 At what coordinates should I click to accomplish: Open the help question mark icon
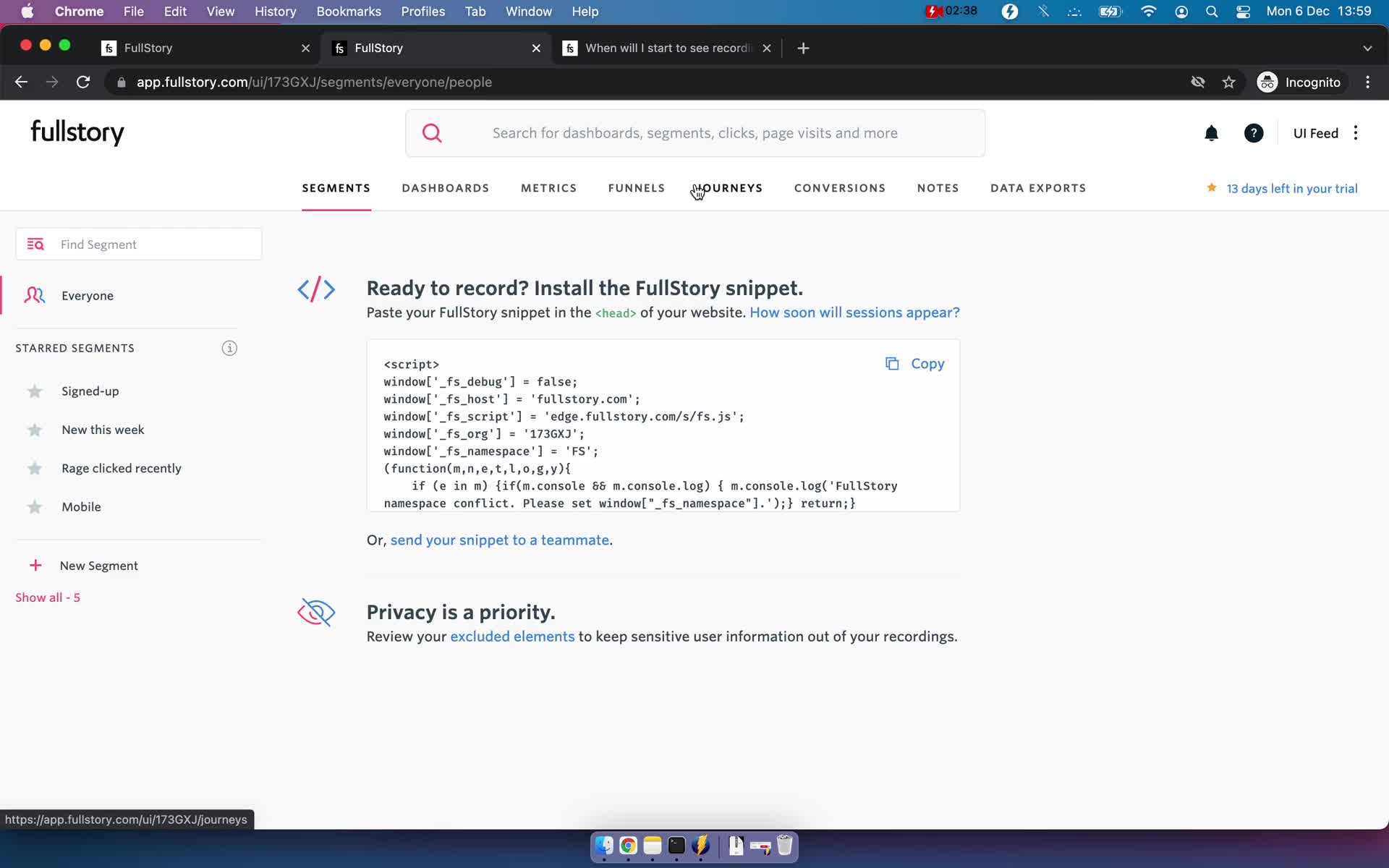point(1254,133)
